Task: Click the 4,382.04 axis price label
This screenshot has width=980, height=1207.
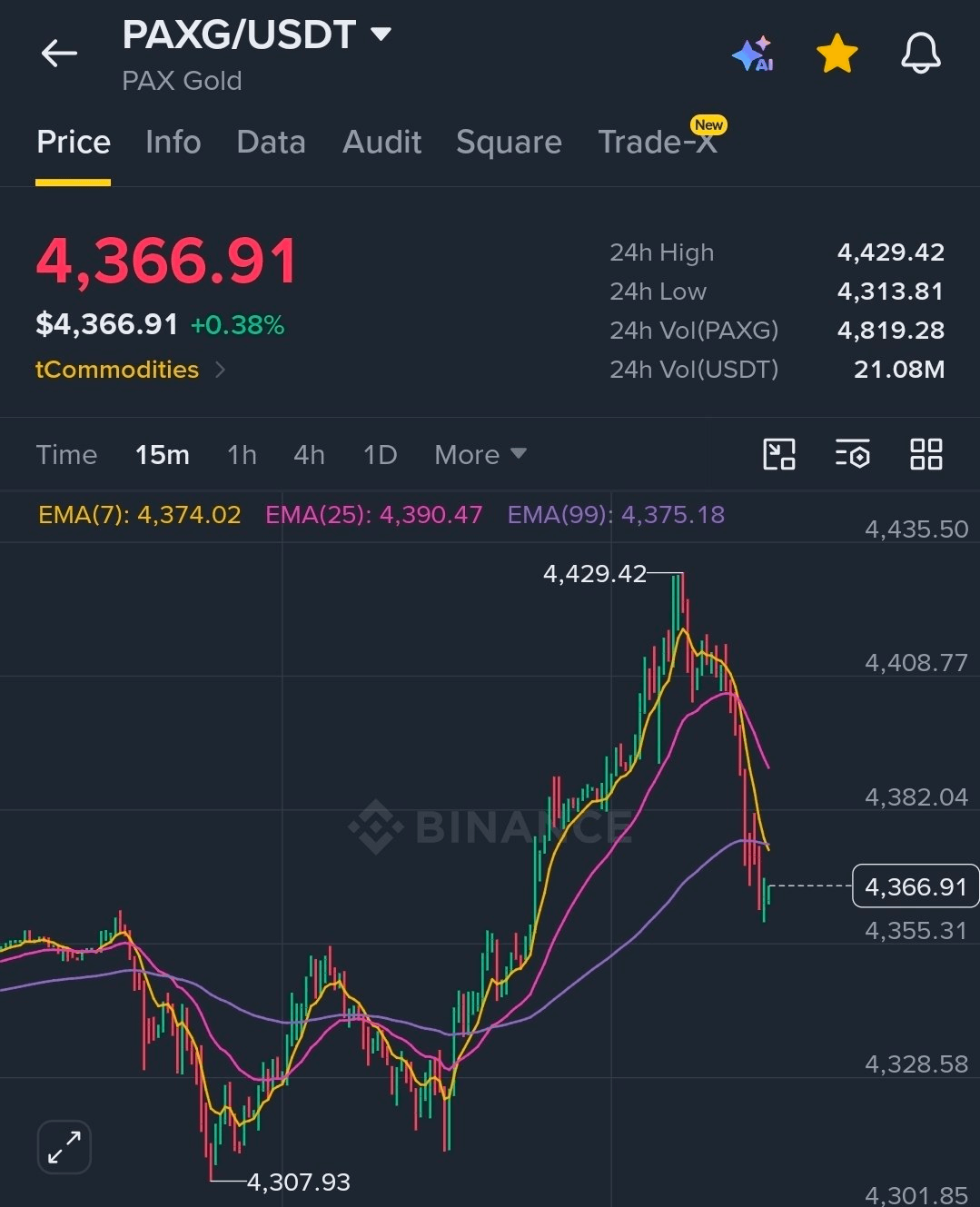Action: pos(916,797)
